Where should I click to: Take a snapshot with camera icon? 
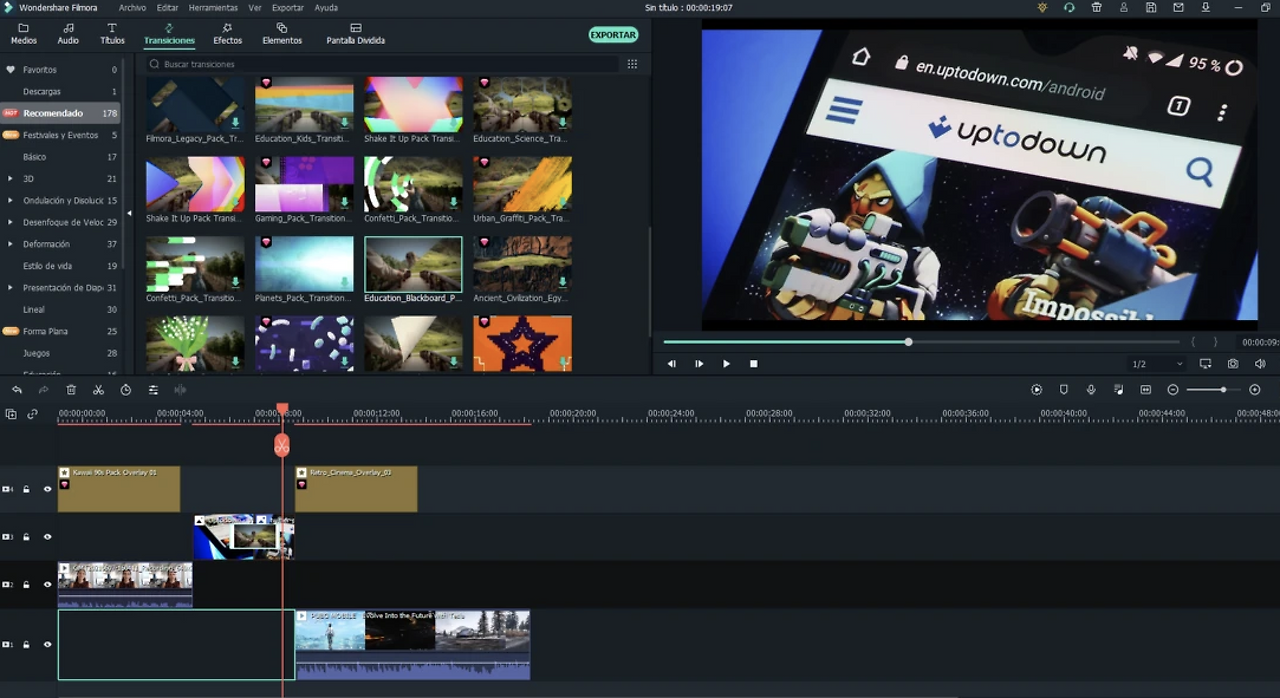(1233, 364)
